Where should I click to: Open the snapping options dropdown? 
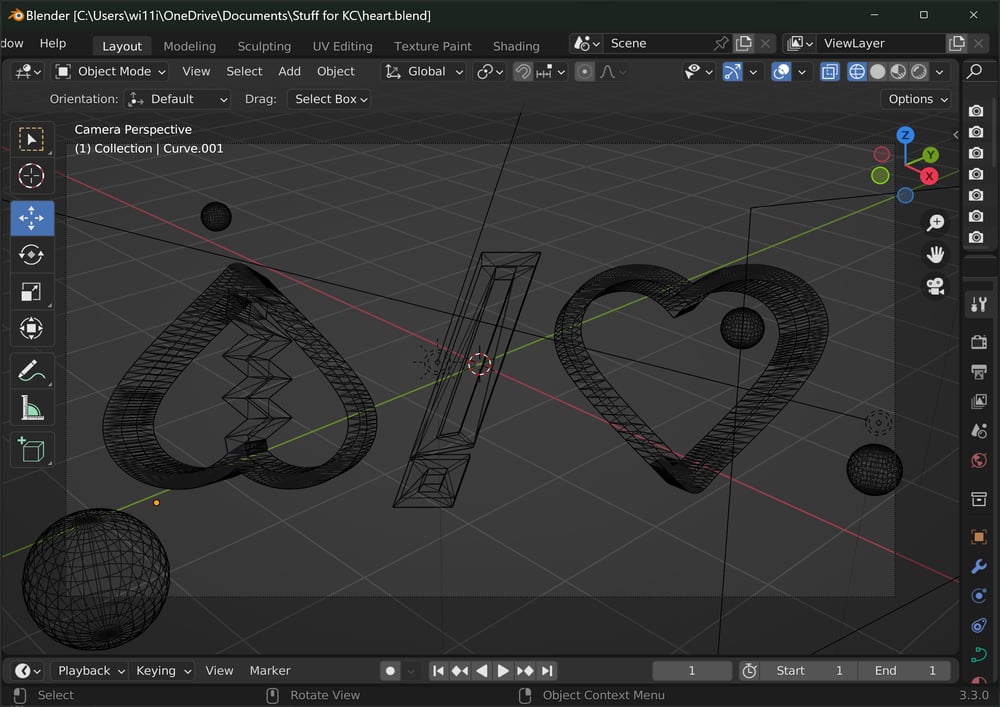point(551,71)
